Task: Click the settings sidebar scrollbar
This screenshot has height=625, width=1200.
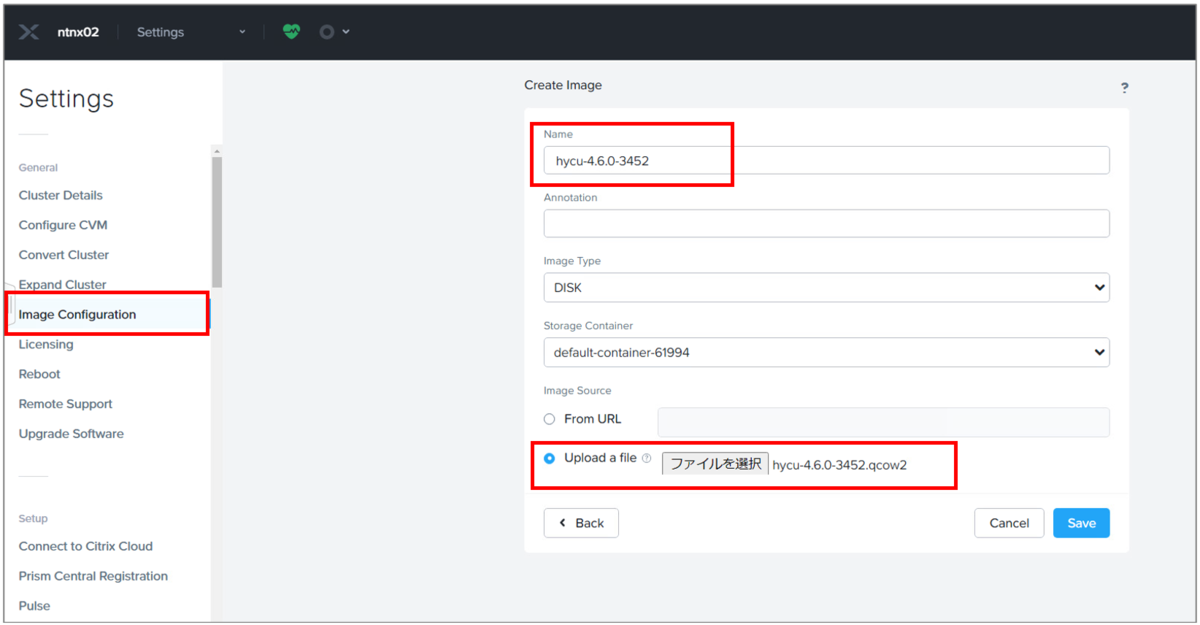Action: tap(217, 222)
